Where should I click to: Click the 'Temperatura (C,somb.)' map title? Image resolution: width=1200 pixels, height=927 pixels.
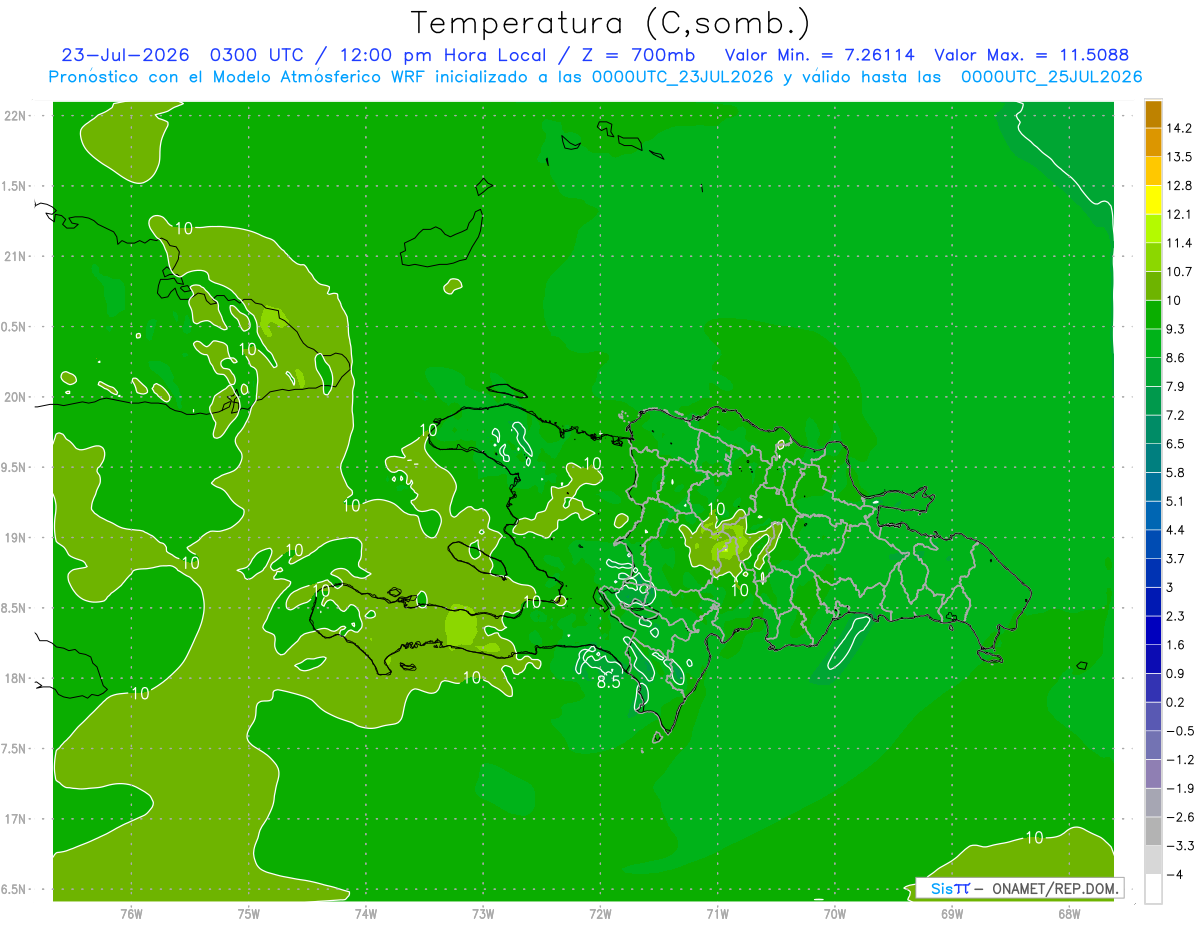click(611, 23)
